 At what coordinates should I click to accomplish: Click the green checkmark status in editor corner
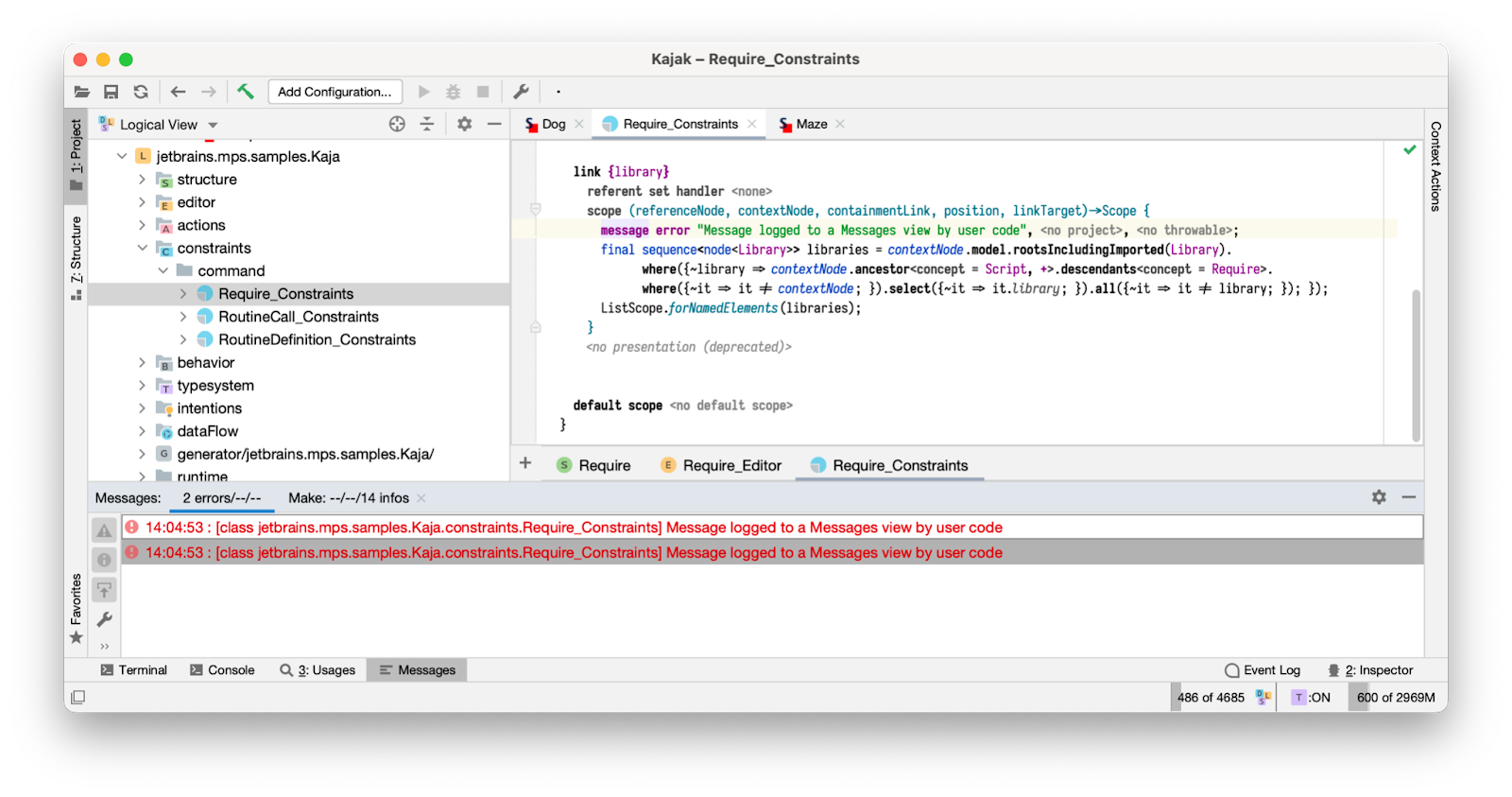pyautogui.click(x=1409, y=149)
